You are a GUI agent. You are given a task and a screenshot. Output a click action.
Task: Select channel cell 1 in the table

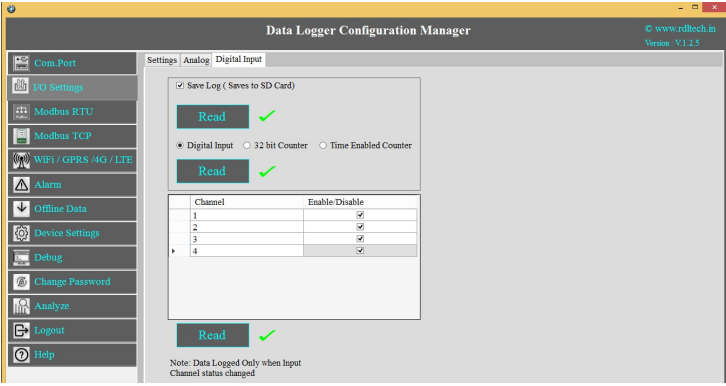(247, 215)
